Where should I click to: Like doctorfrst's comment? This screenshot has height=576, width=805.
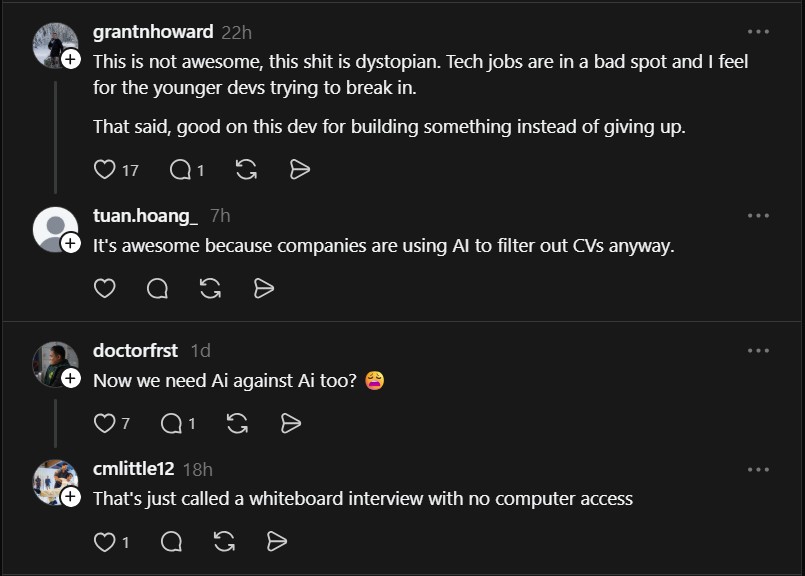106,423
